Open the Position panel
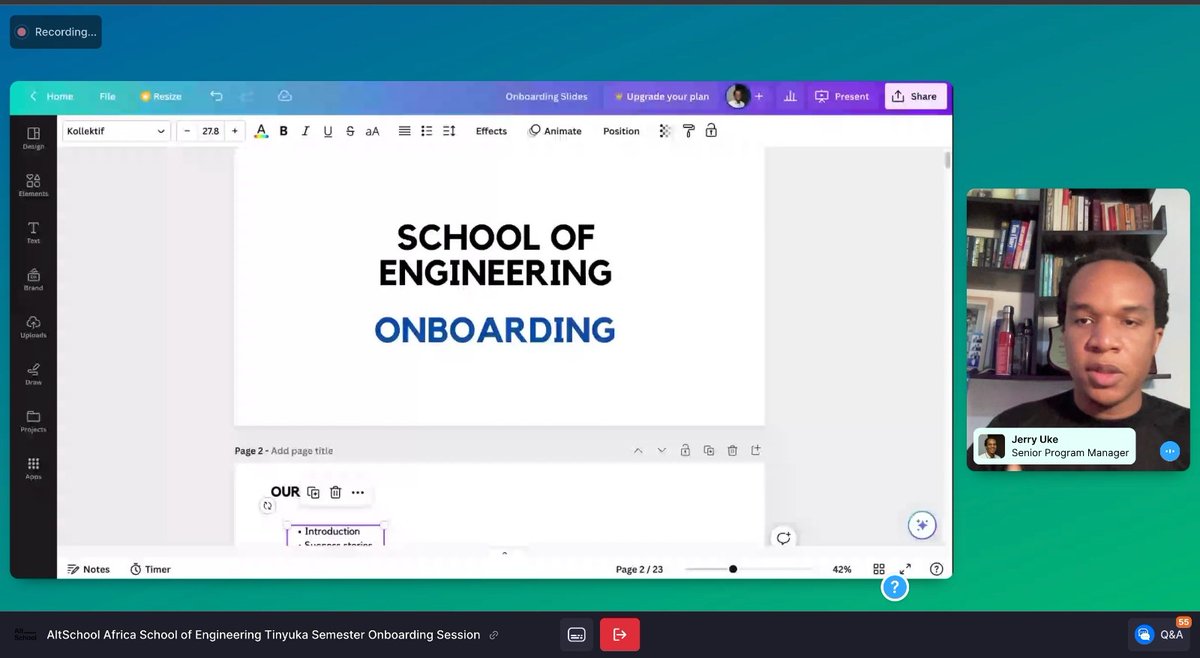This screenshot has height=658, width=1200. click(621, 131)
